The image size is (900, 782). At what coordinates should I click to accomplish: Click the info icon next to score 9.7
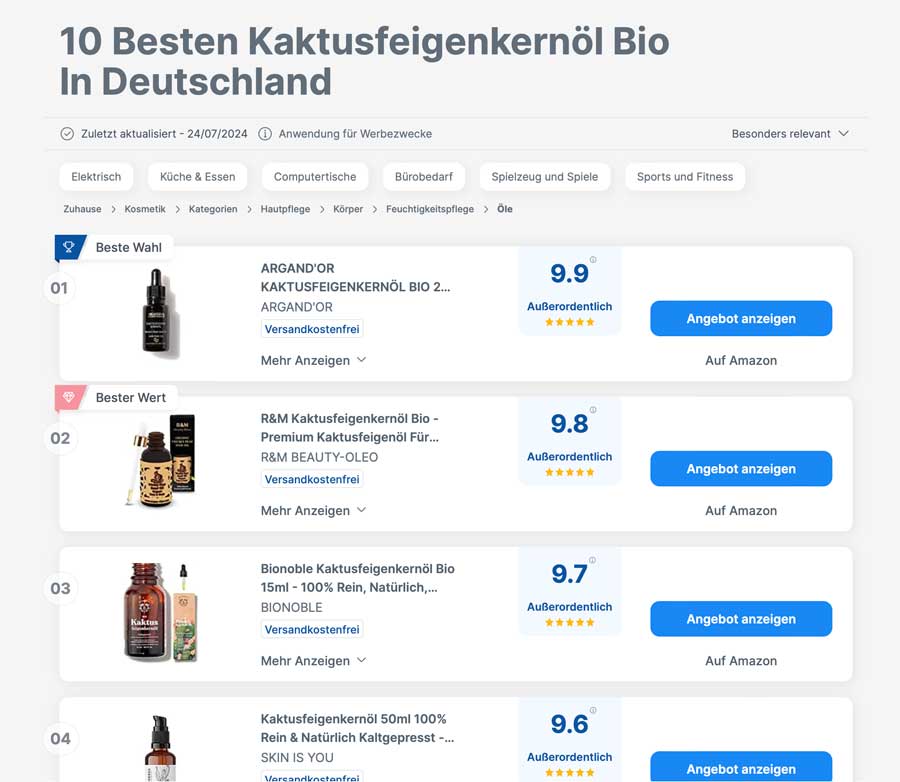pos(592,560)
